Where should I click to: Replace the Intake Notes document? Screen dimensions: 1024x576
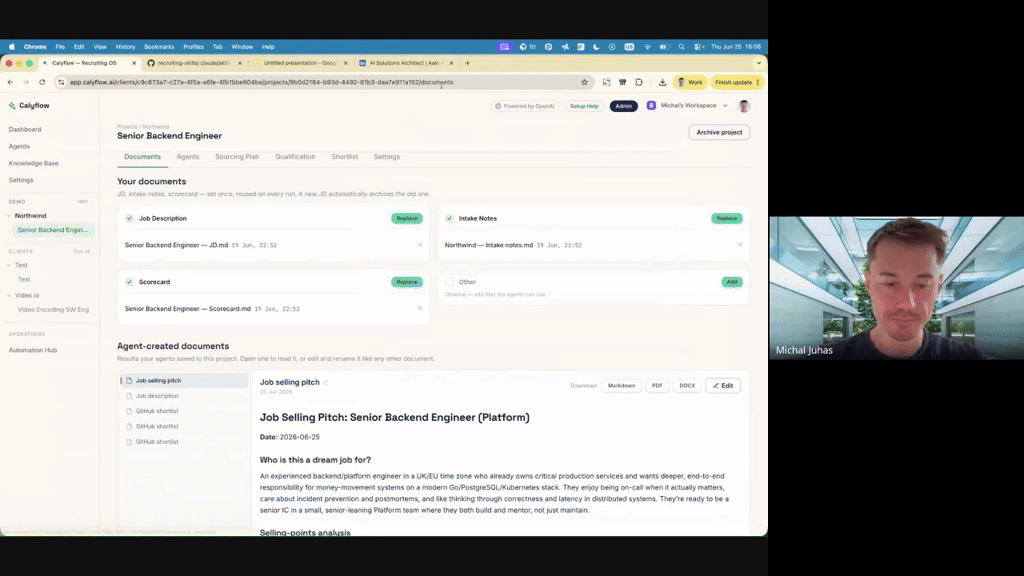tap(727, 218)
